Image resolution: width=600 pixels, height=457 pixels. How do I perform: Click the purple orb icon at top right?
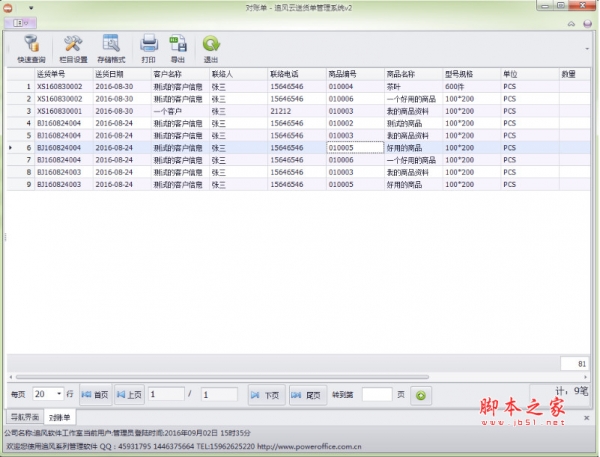tap(588, 24)
